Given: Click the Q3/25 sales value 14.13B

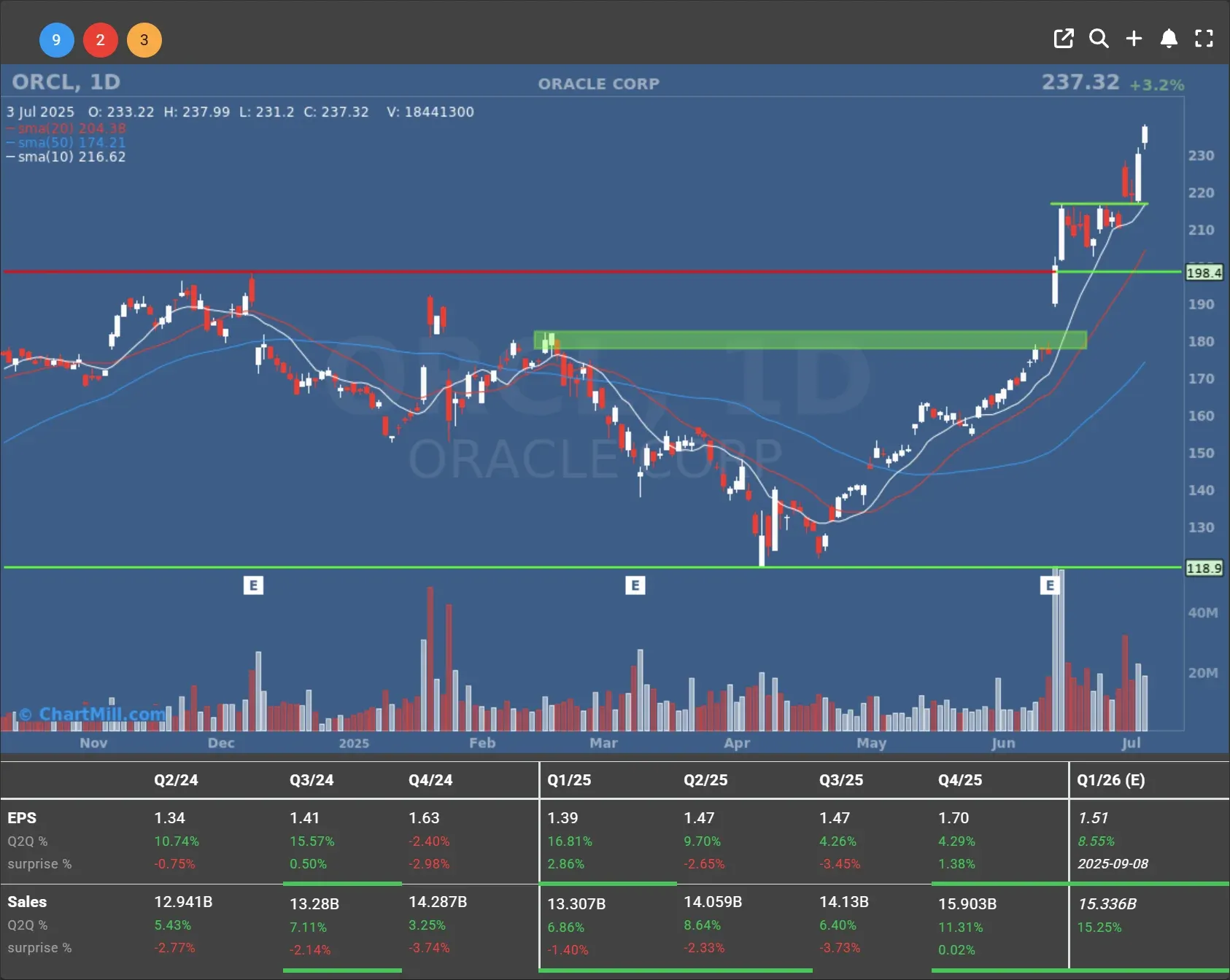Looking at the screenshot, I should point(843,902).
